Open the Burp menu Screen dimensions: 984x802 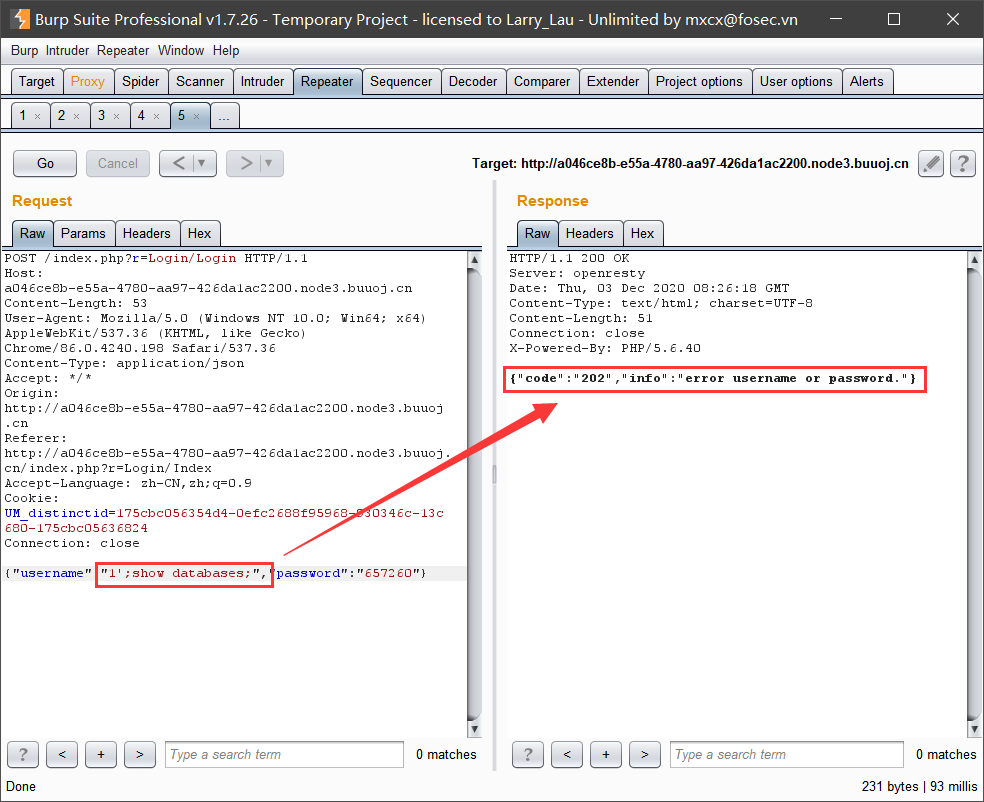click(x=24, y=51)
